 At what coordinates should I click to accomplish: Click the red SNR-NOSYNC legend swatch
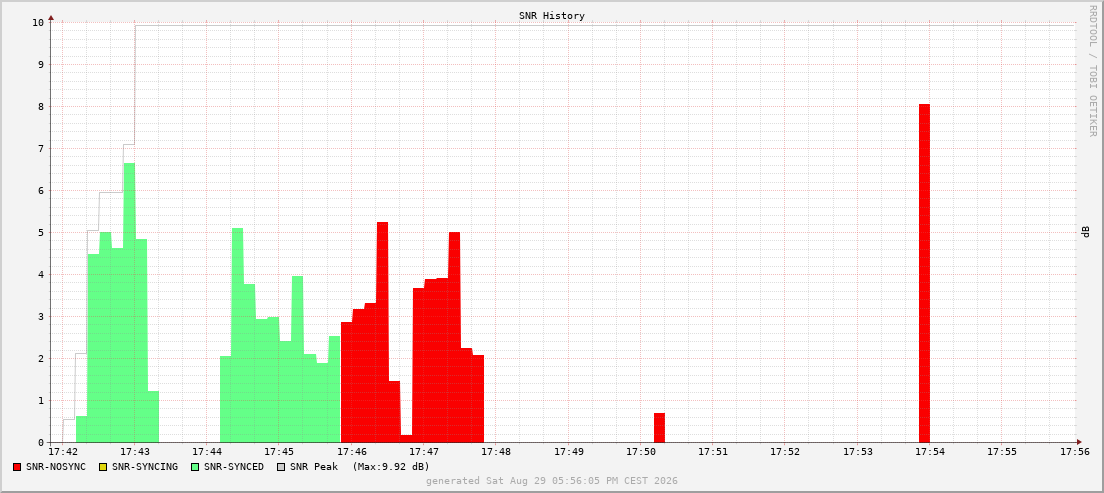tap(17, 467)
